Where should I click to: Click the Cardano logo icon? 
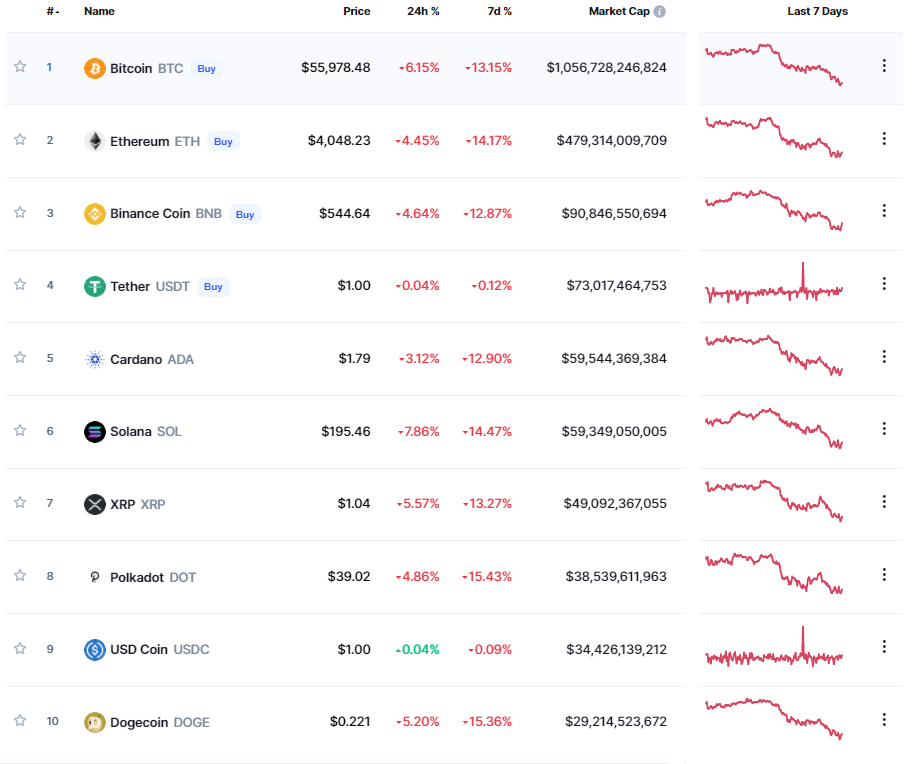[95, 359]
